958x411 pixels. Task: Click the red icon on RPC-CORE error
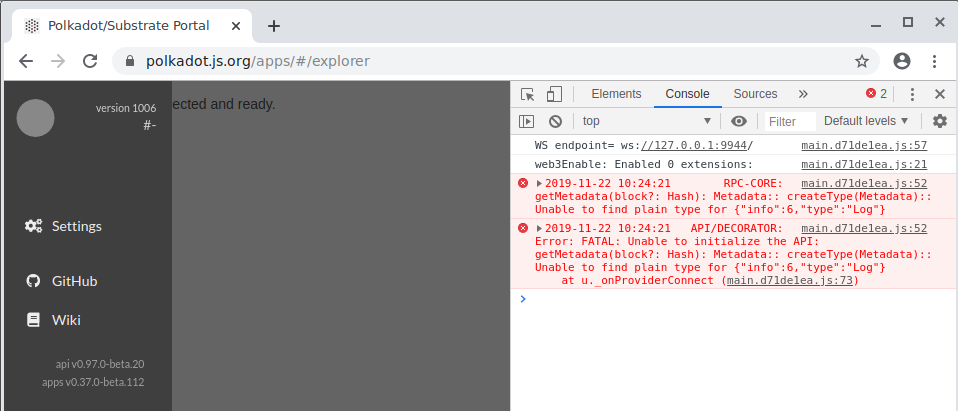(x=523, y=183)
